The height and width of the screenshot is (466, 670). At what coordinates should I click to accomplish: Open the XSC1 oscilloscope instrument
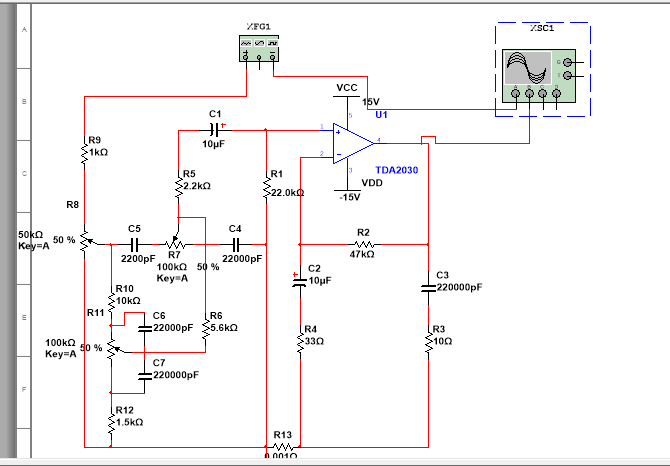pyautogui.click(x=539, y=76)
